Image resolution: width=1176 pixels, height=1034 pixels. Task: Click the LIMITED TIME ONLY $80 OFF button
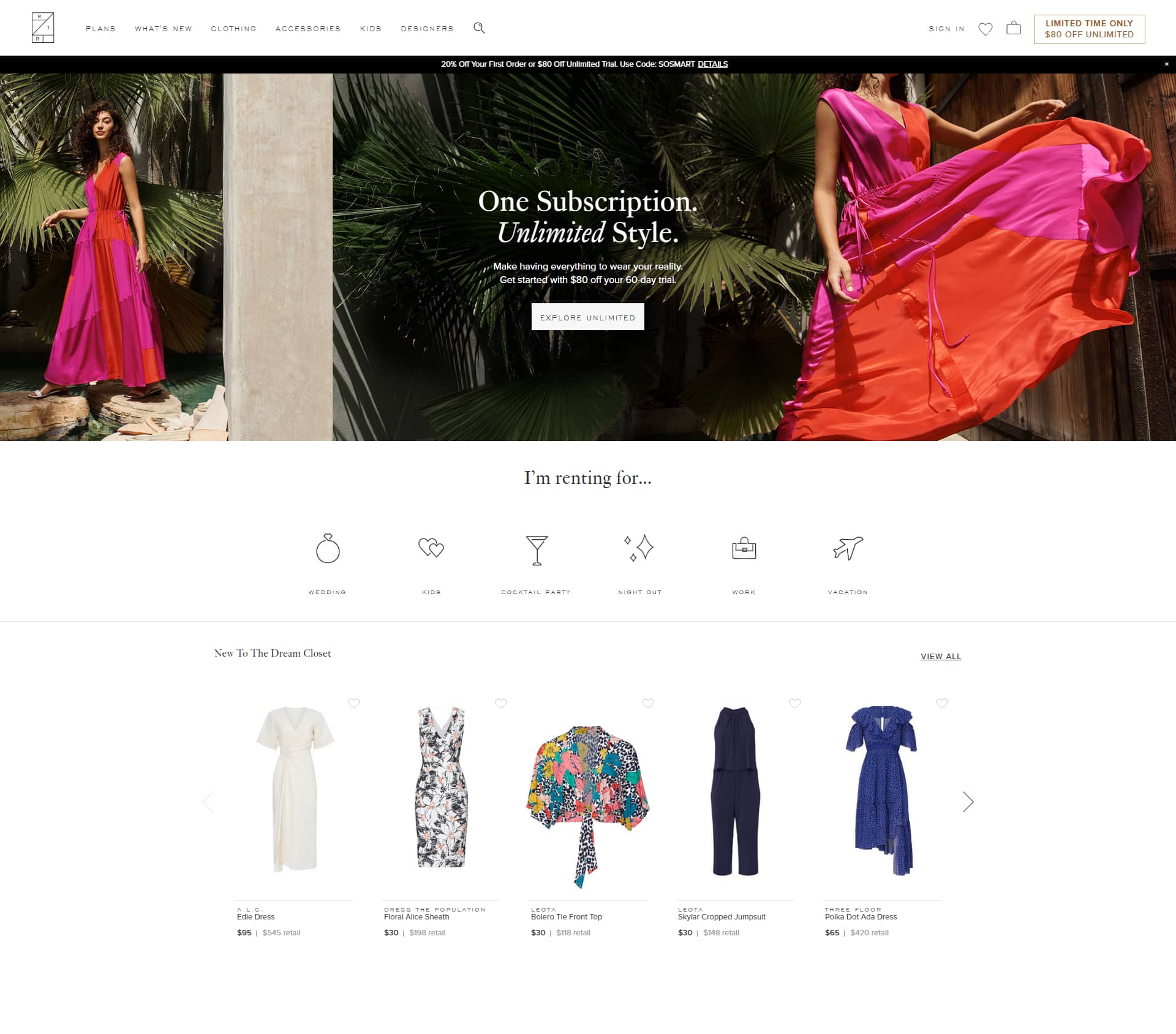tap(1089, 27)
